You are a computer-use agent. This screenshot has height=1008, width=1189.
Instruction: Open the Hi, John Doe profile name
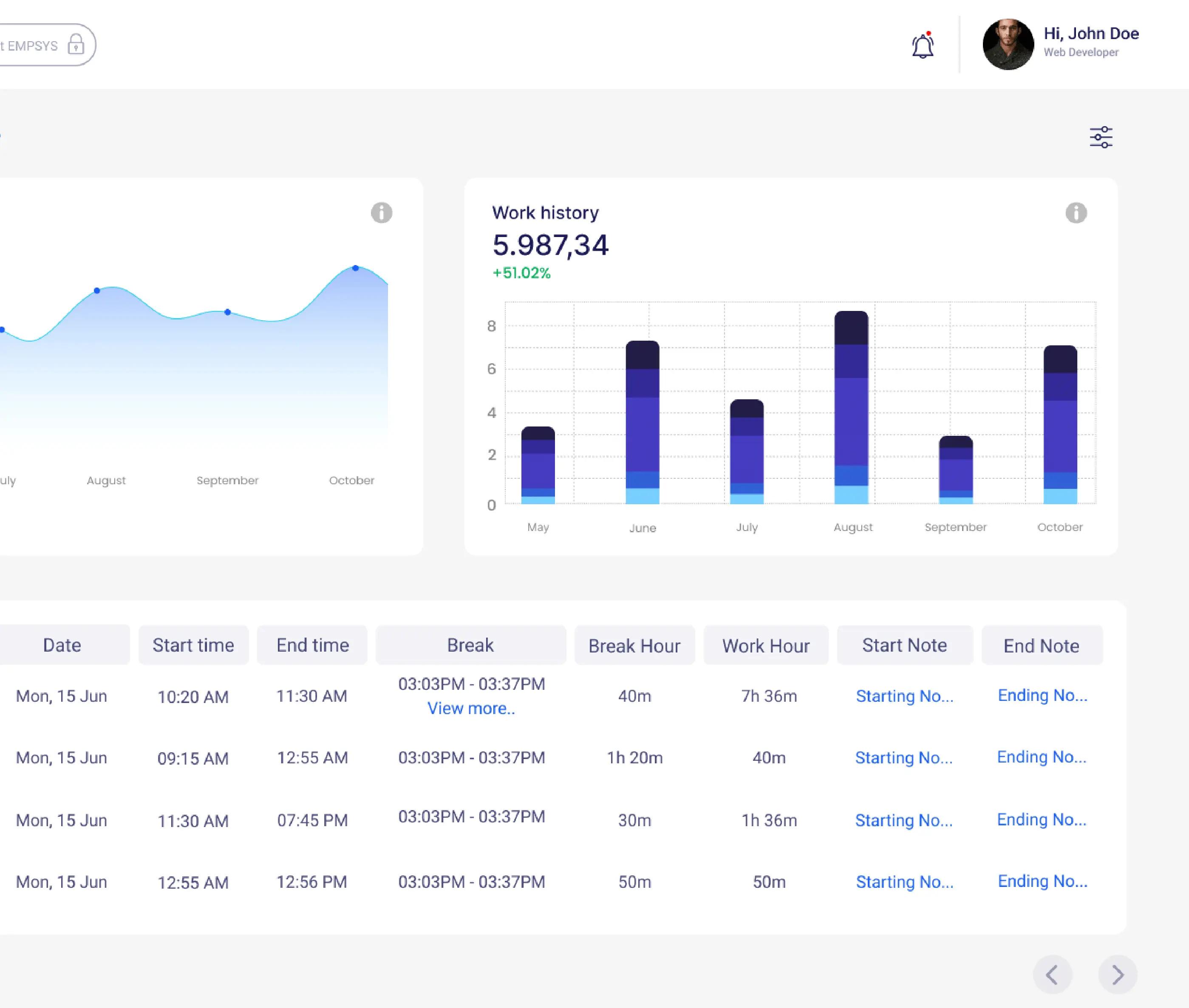(1091, 34)
